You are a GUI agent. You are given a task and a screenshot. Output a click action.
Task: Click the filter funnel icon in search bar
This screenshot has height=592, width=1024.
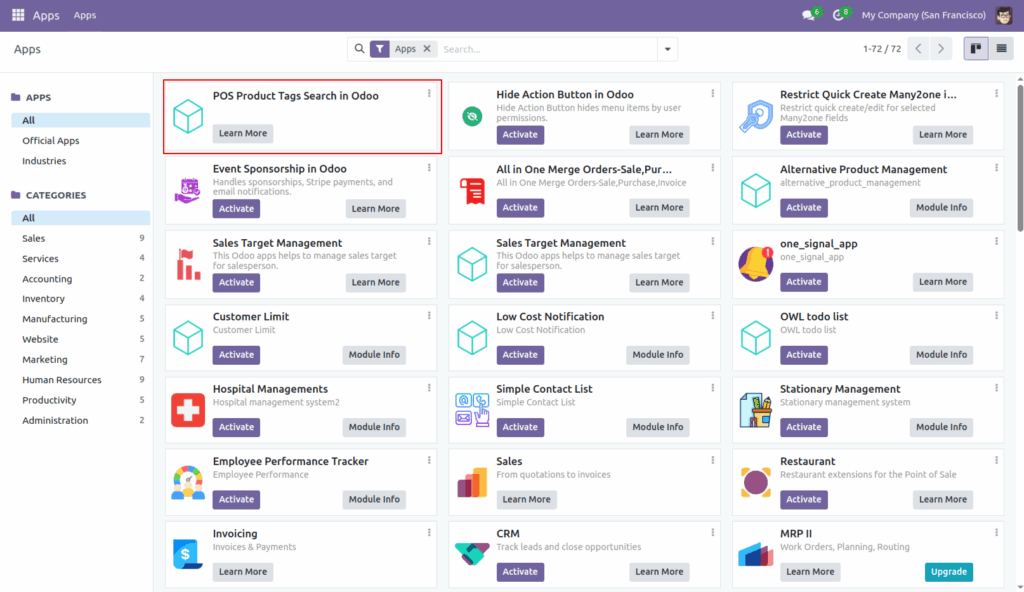coord(381,47)
